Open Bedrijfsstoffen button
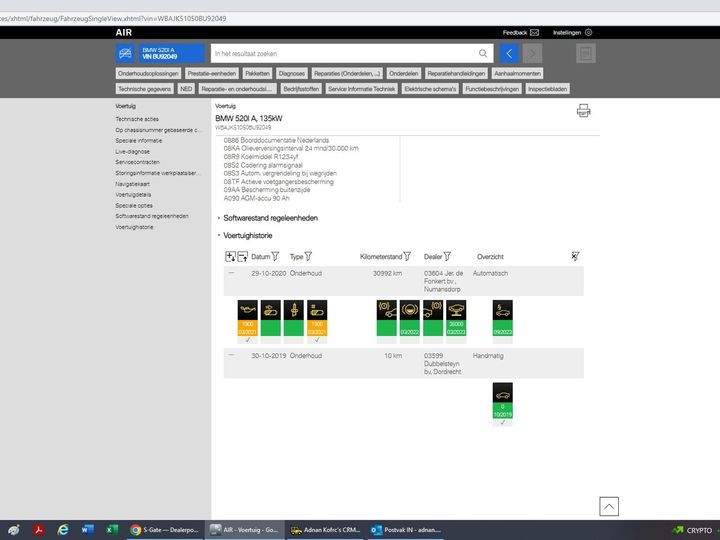The image size is (720, 540). point(301,89)
